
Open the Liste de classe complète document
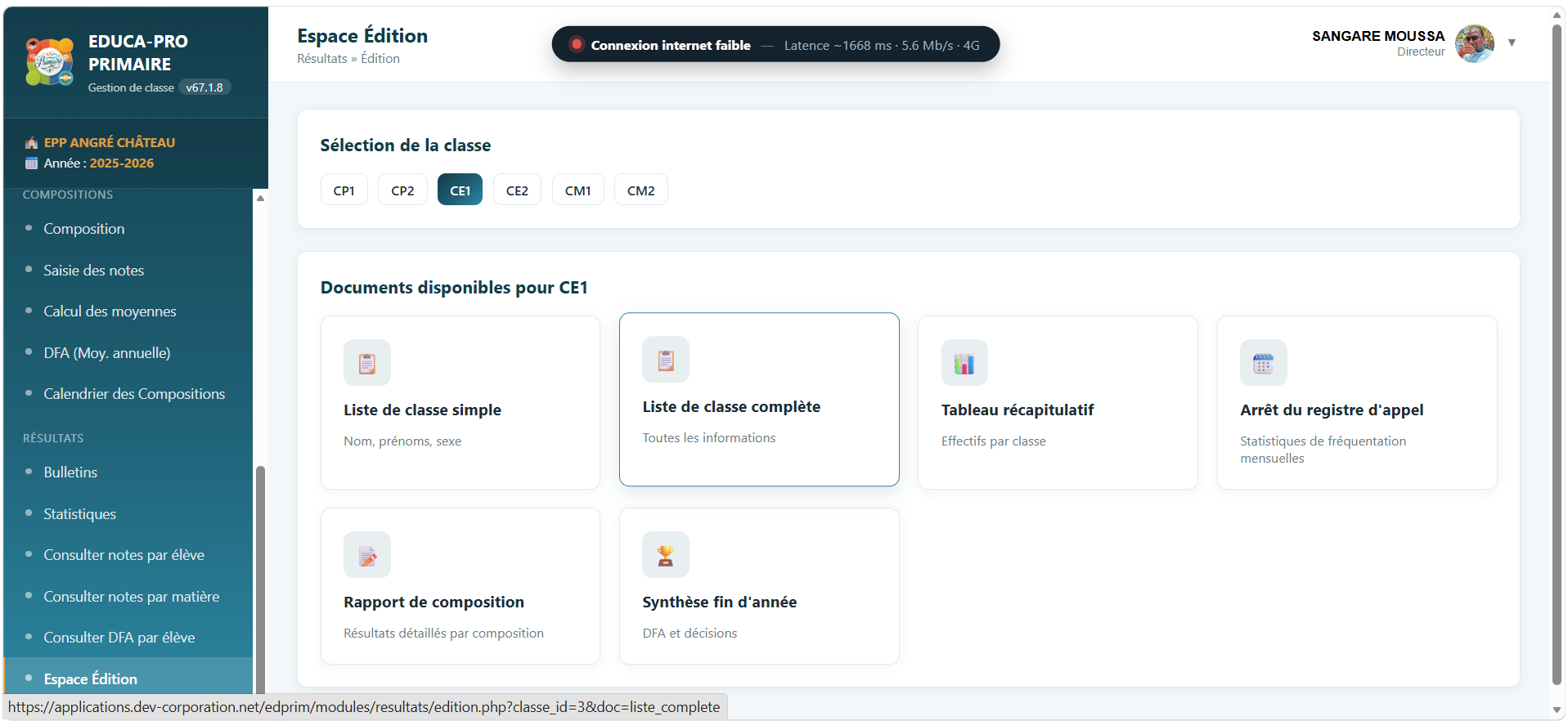[759, 400]
